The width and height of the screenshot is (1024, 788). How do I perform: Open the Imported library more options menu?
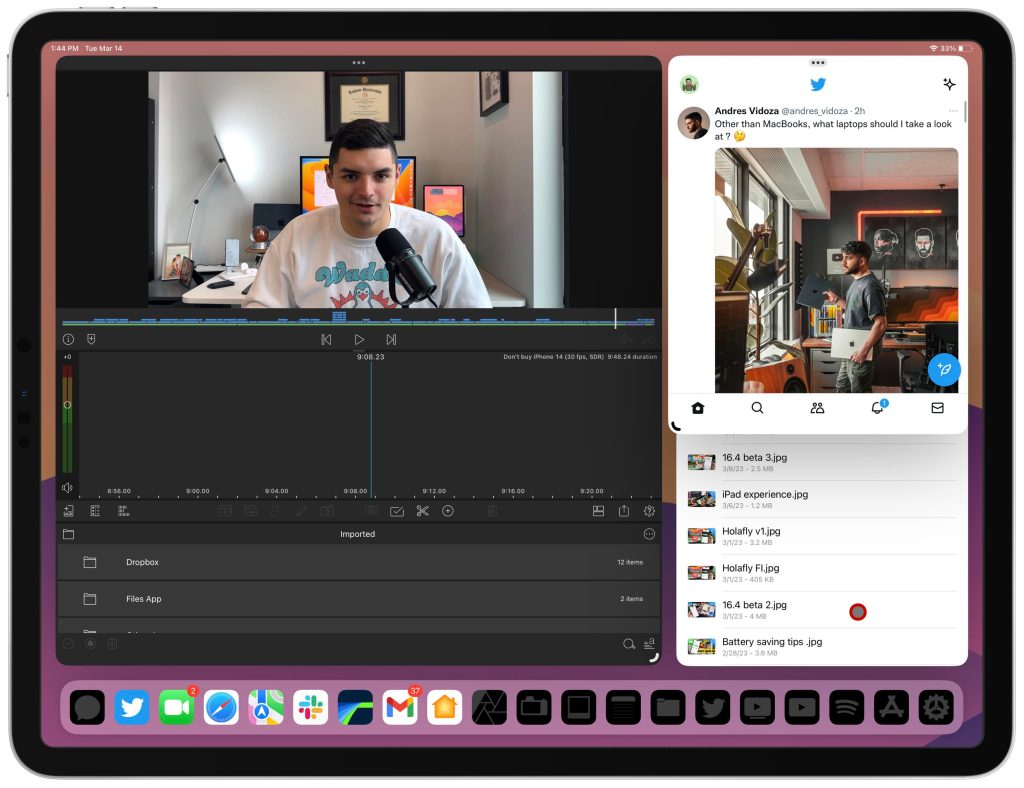649,534
